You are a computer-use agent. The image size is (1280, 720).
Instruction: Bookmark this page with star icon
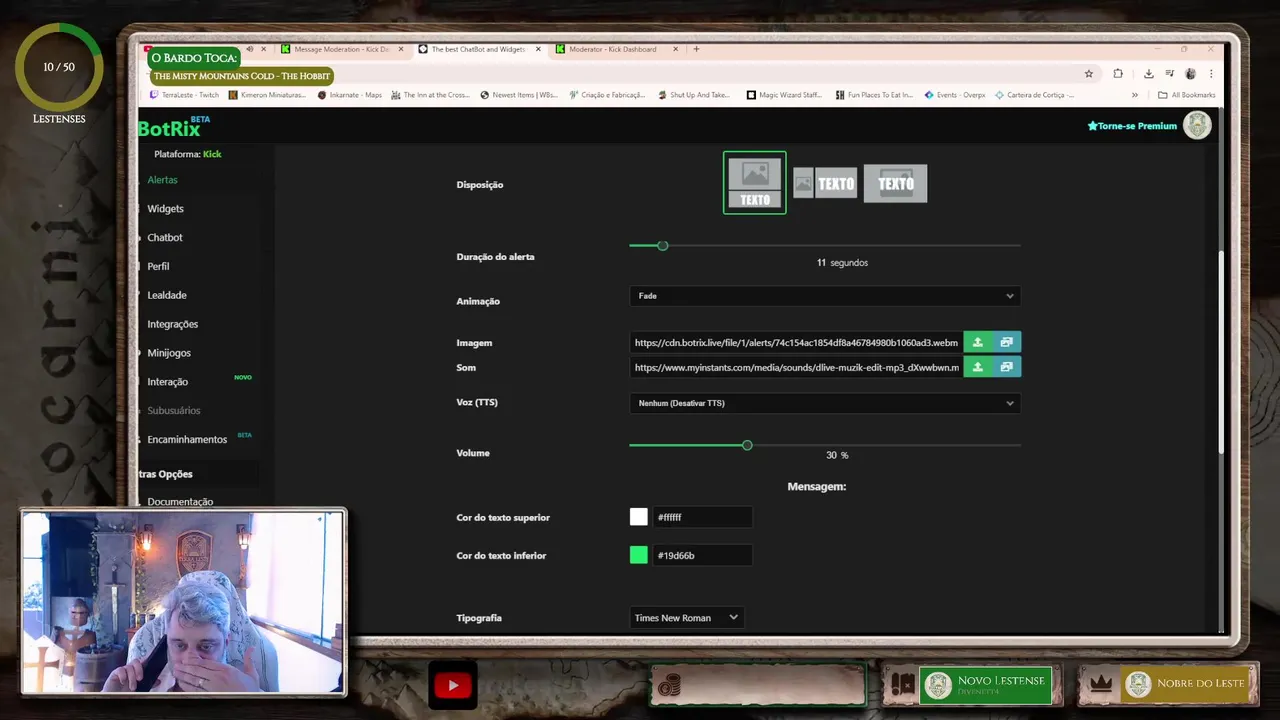pyautogui.click(x=1089, y=73)
